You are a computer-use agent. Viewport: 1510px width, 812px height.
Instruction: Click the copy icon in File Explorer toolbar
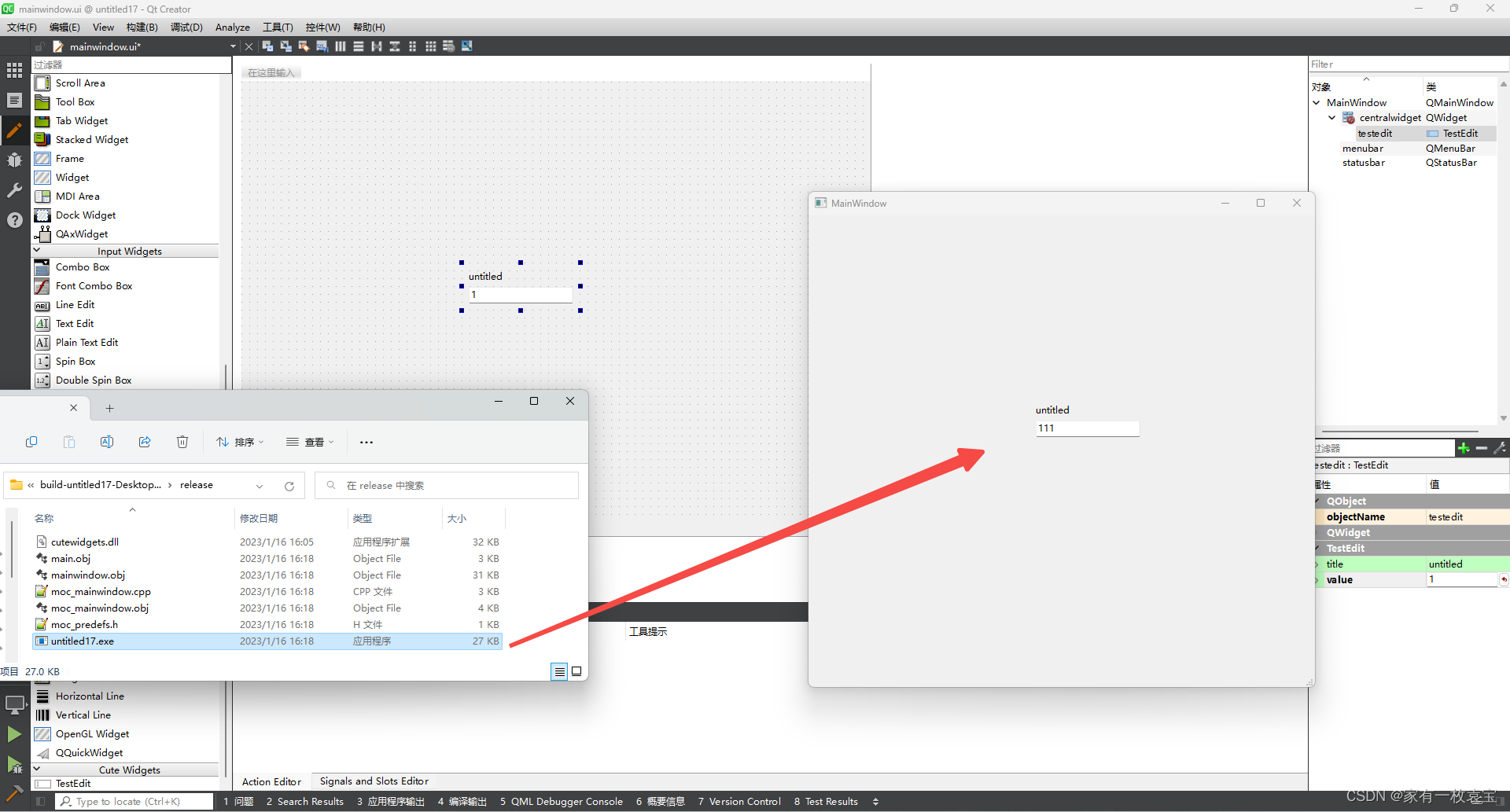tap(31, 442)
